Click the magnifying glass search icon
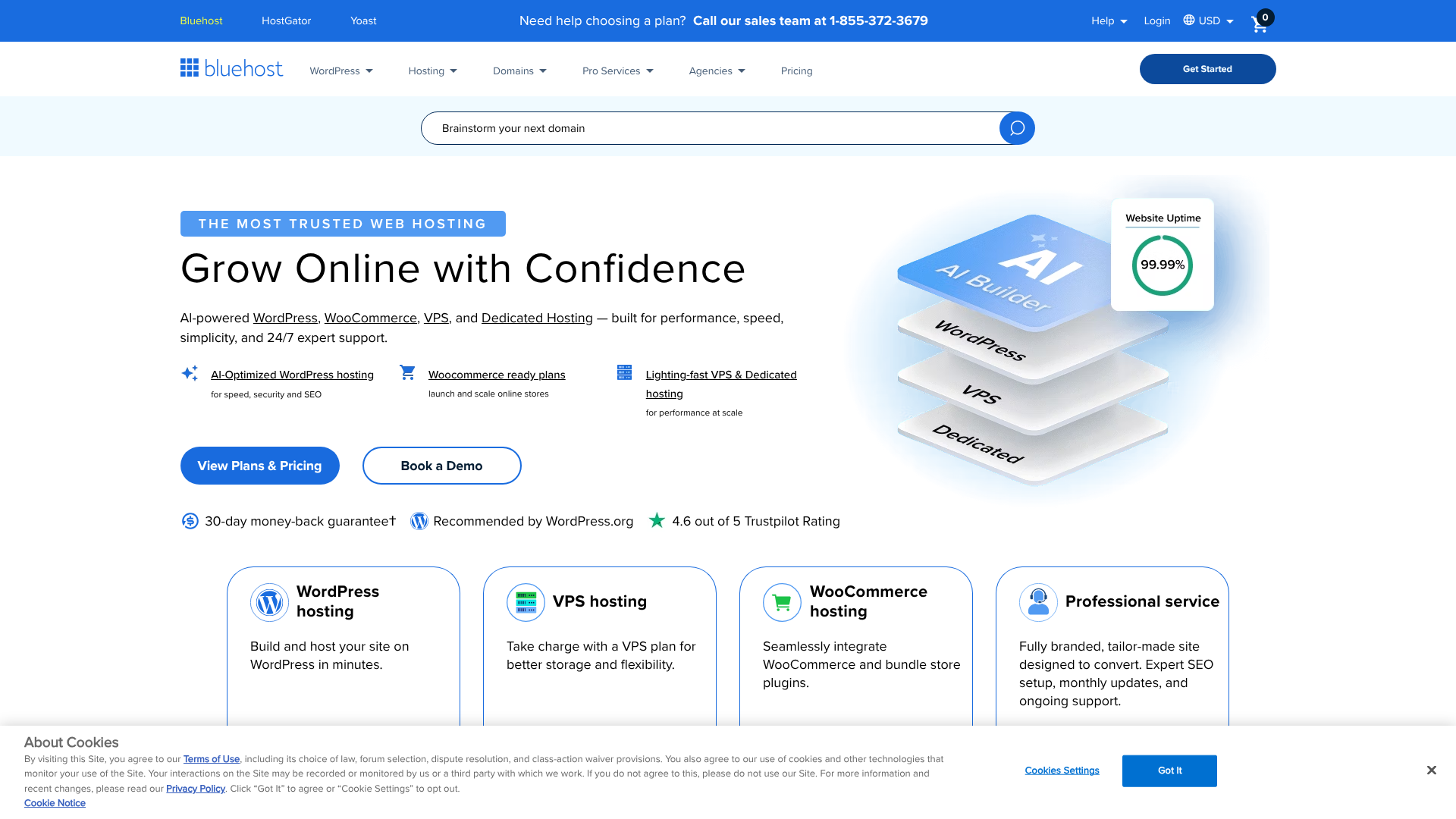The height and width of the screenshot is (819, 1456). [1016, 128]
